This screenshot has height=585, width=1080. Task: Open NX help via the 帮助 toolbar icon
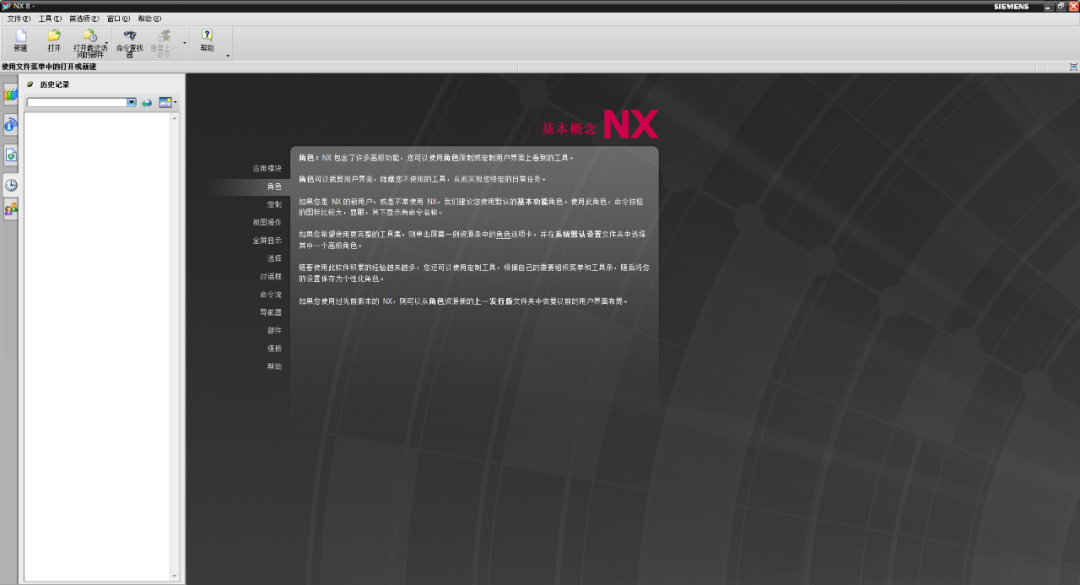pyautogui.click(x=207, y=37)
